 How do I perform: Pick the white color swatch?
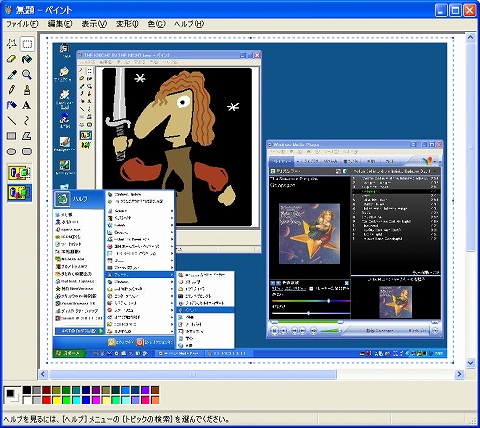point(27,400)
